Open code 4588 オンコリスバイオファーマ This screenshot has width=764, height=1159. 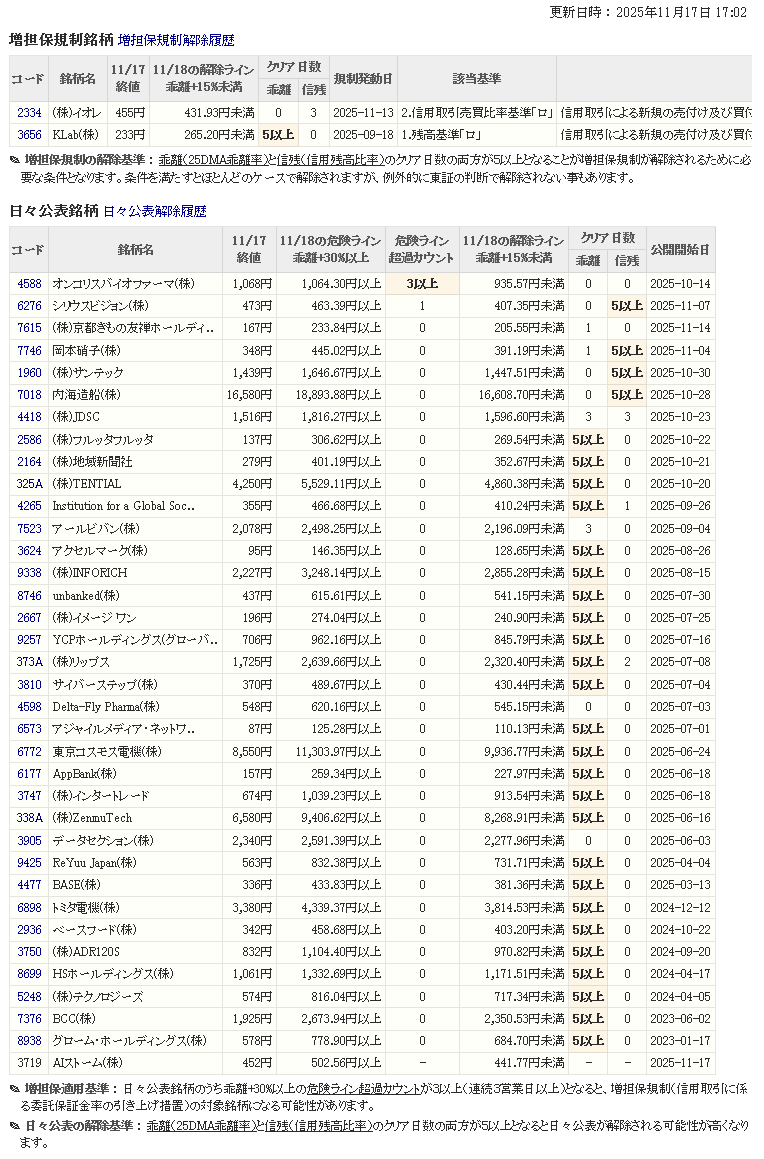click(29, 284)
